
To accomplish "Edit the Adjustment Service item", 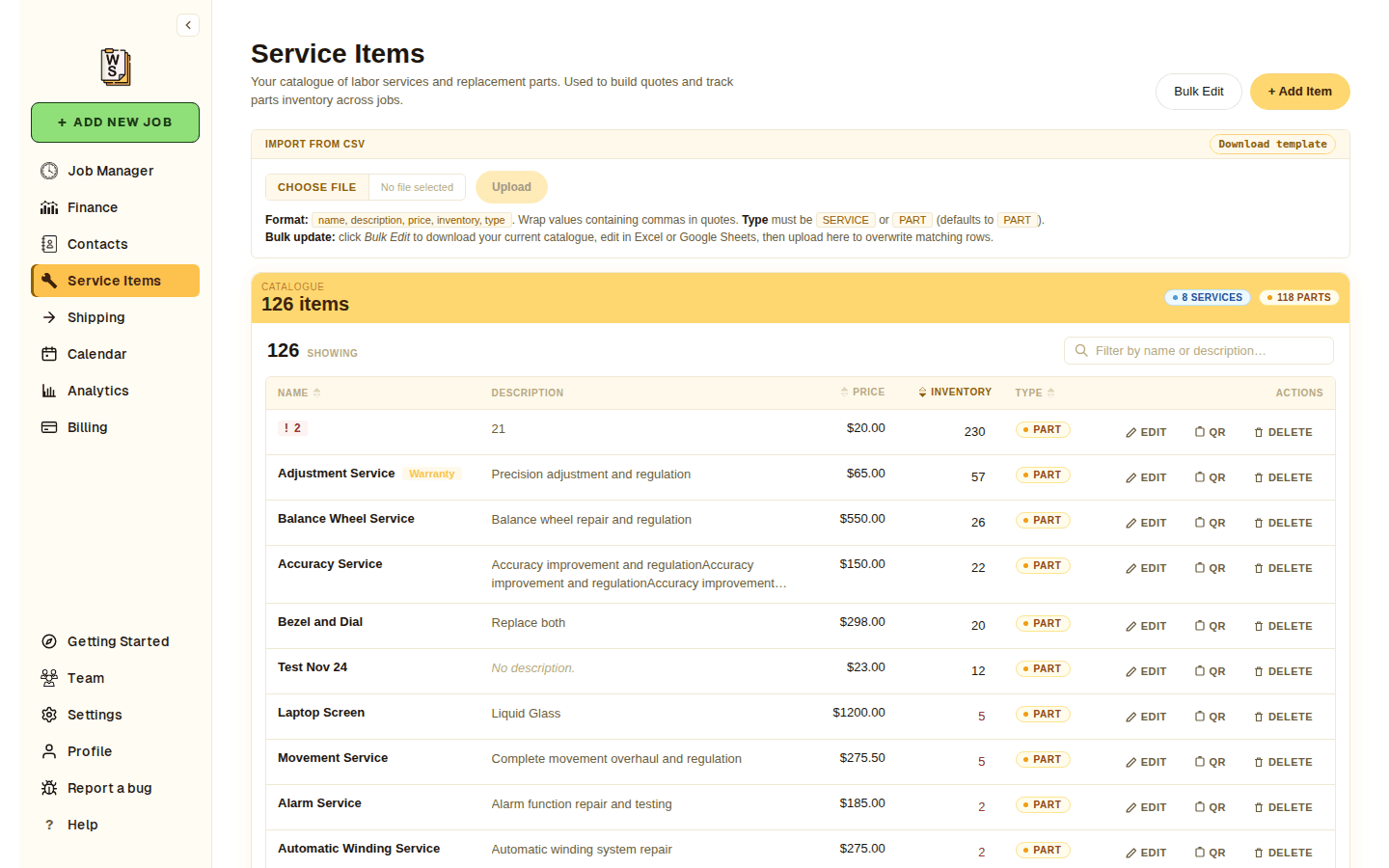I will 1146,477.
